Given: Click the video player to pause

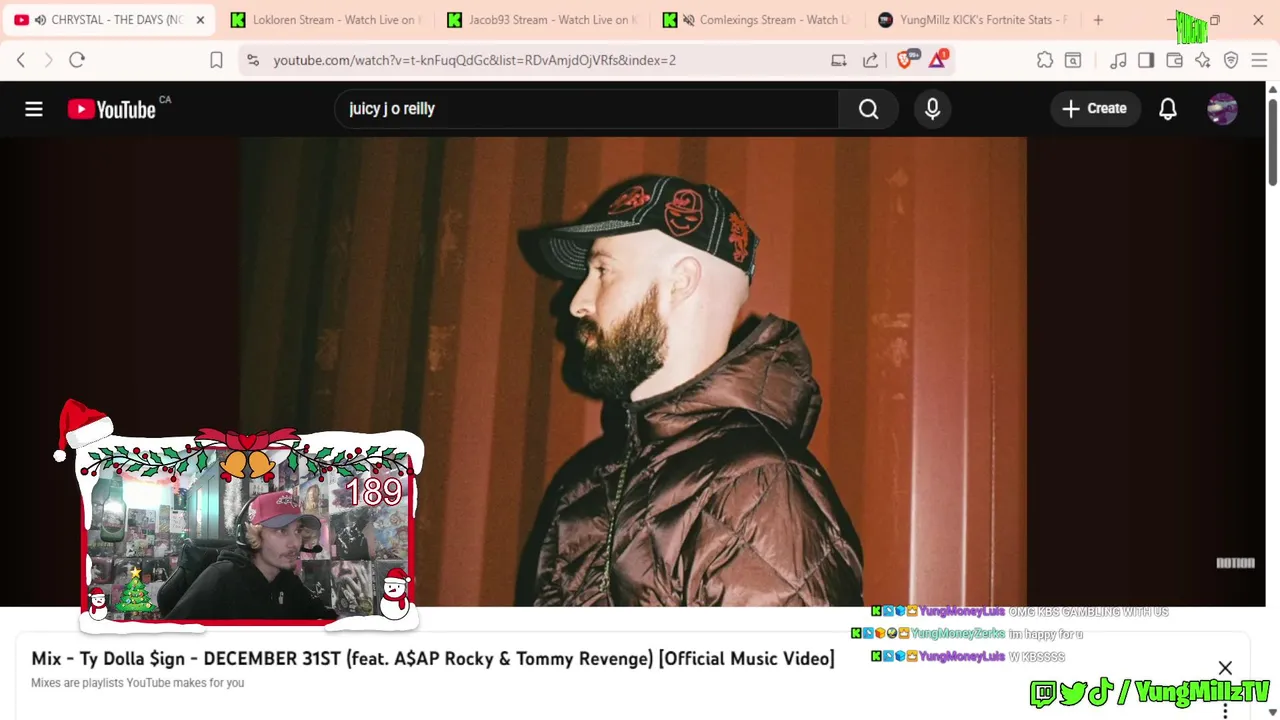Looking at the screenshot, I should click(x=633, y=371).
